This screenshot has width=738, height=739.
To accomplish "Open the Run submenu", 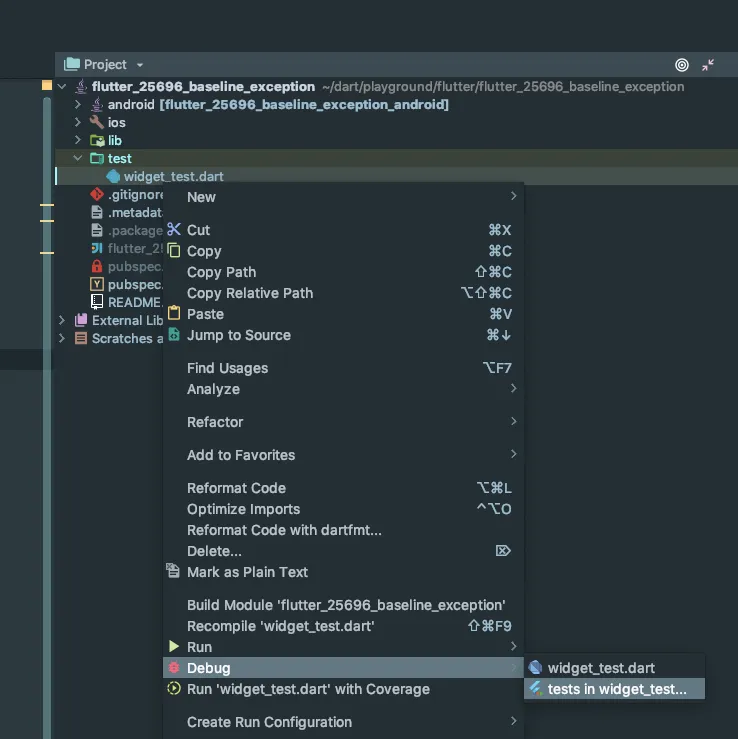I will pyautogui.click(x=343, y=647).
